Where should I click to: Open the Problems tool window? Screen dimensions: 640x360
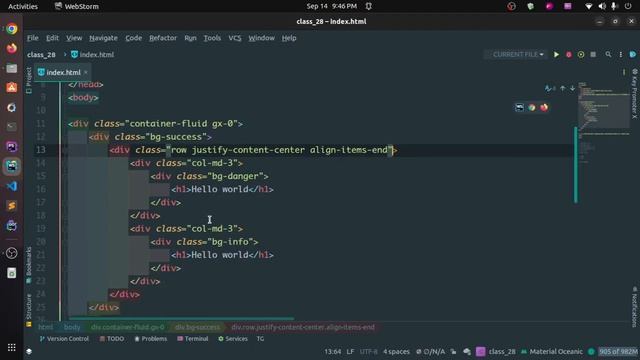151,339
